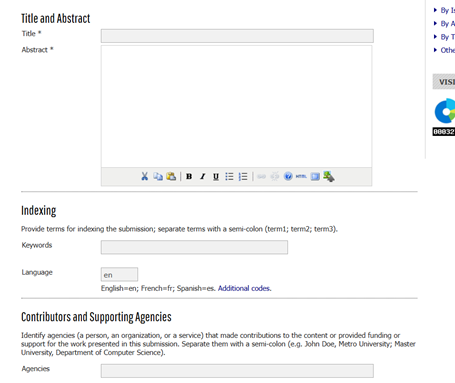Image resolution: width=455 pixels, height=383 pixels.
Task: Focus the Keywords input field
Action: click(x=194, y=247)
